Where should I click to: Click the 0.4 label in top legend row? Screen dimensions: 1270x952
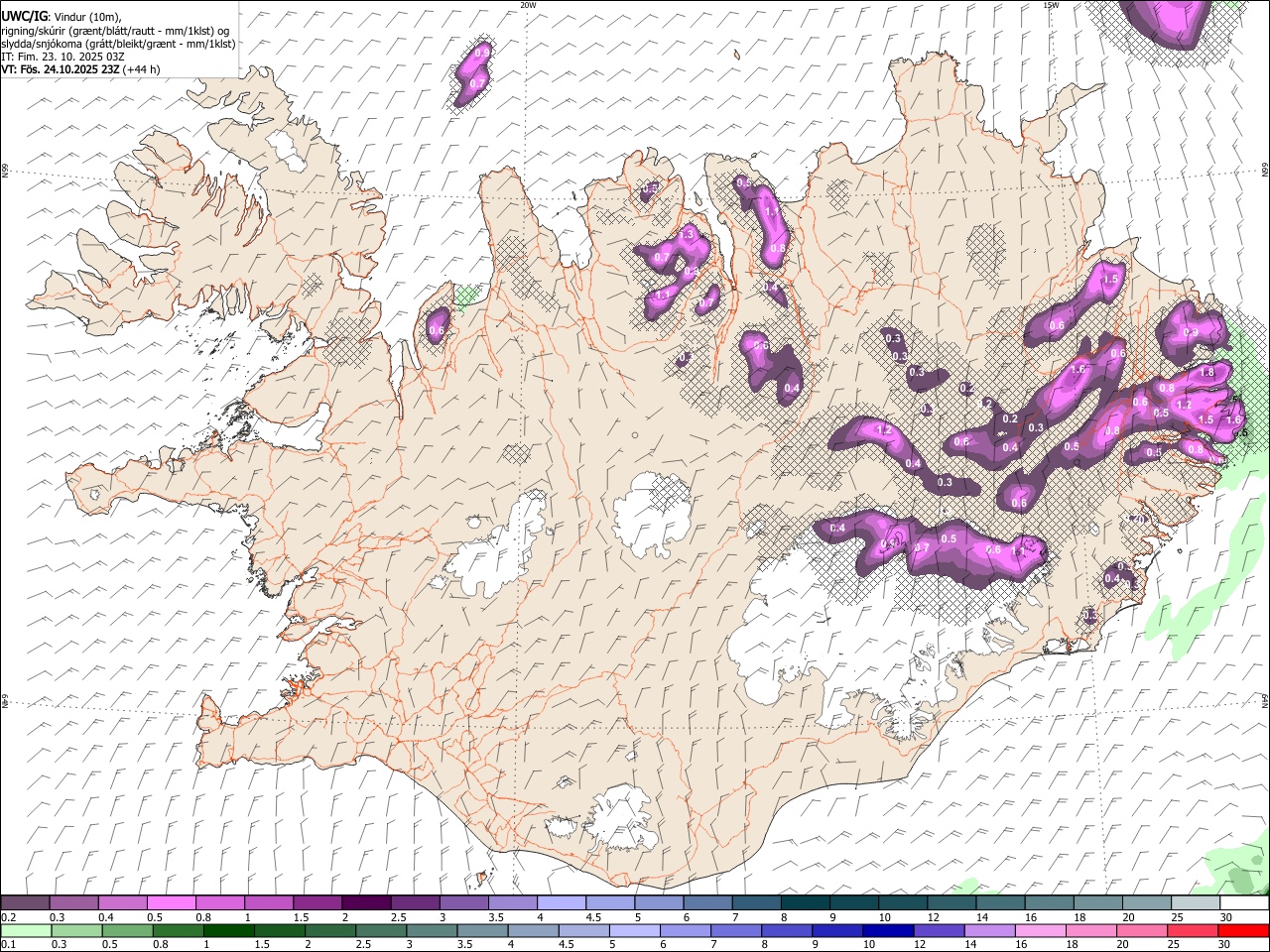pos(106,917)
